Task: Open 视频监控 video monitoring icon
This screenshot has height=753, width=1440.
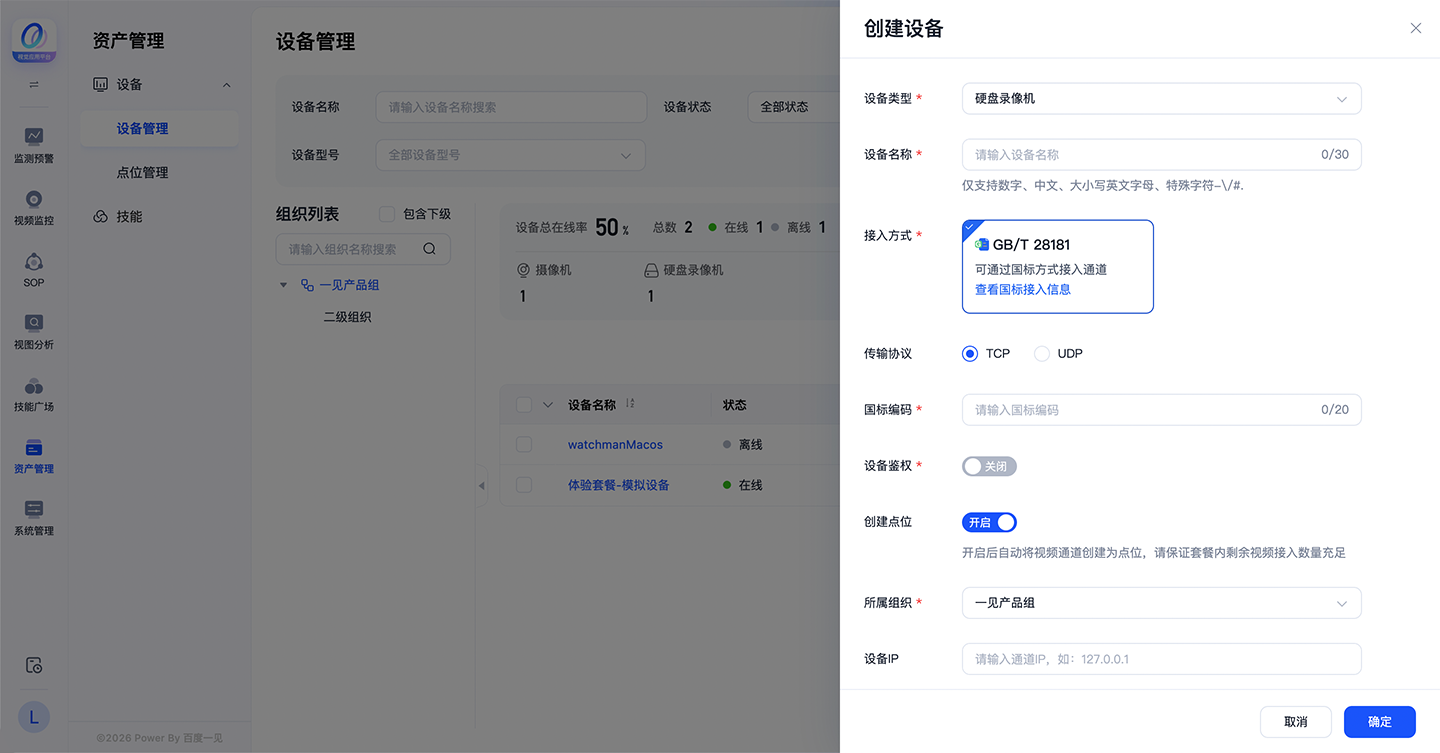Action: (34, 198)
